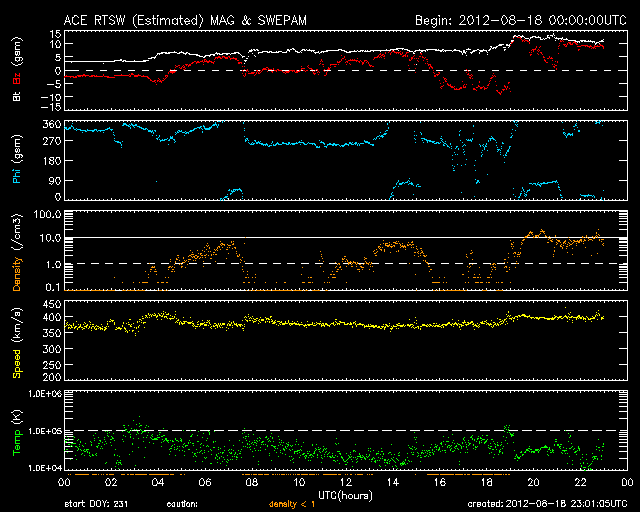Click the '450' speed tick label
This screenshot has height=512, width=640.
(x=52, y=305)
